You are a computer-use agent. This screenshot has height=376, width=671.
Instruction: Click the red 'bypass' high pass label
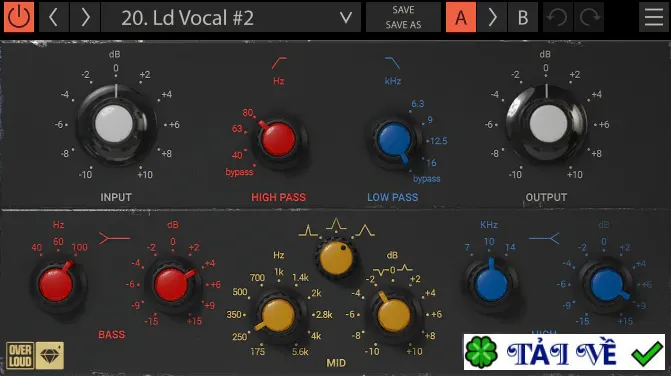point(239,172)
